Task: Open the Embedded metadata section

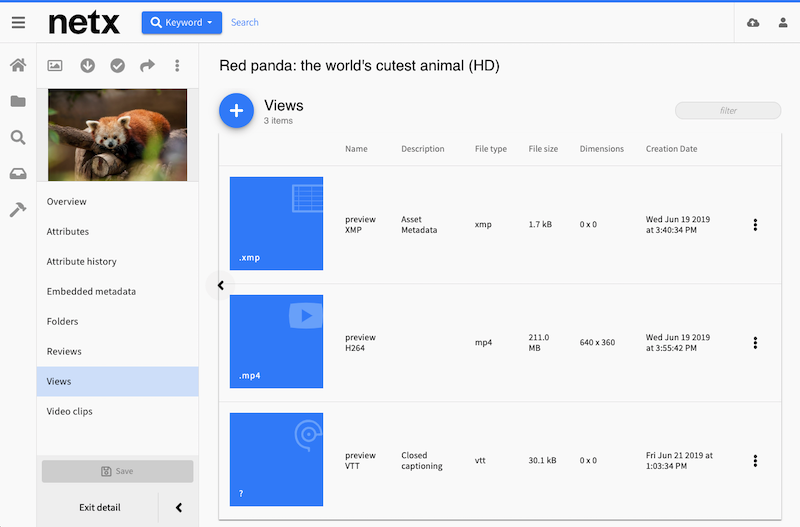Action: (x=117, y=291)
